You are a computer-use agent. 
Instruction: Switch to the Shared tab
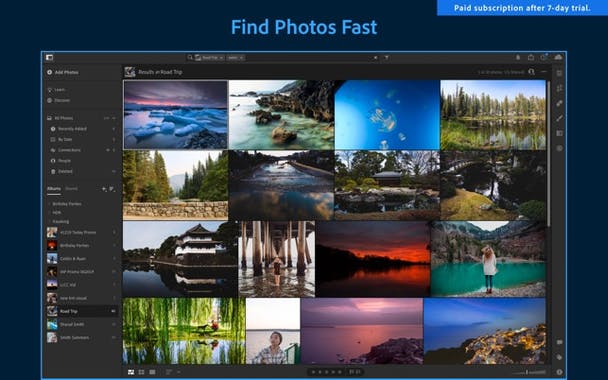pyautogui.click(x=71, y=189)
